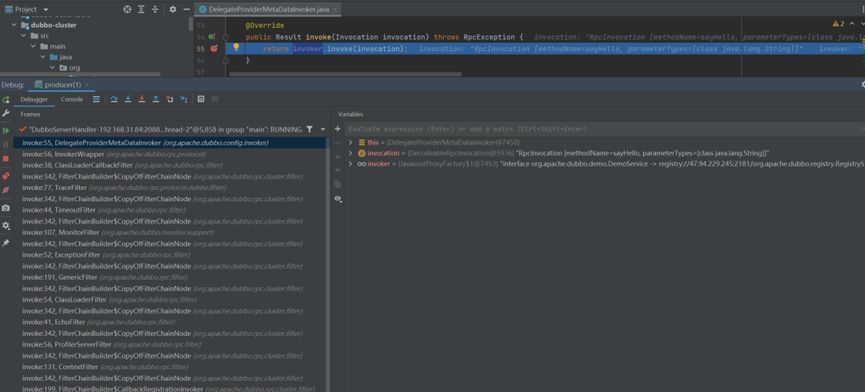Select frame invoke:131, ContextFilter

pyautogui.click(x=169, y=367)
